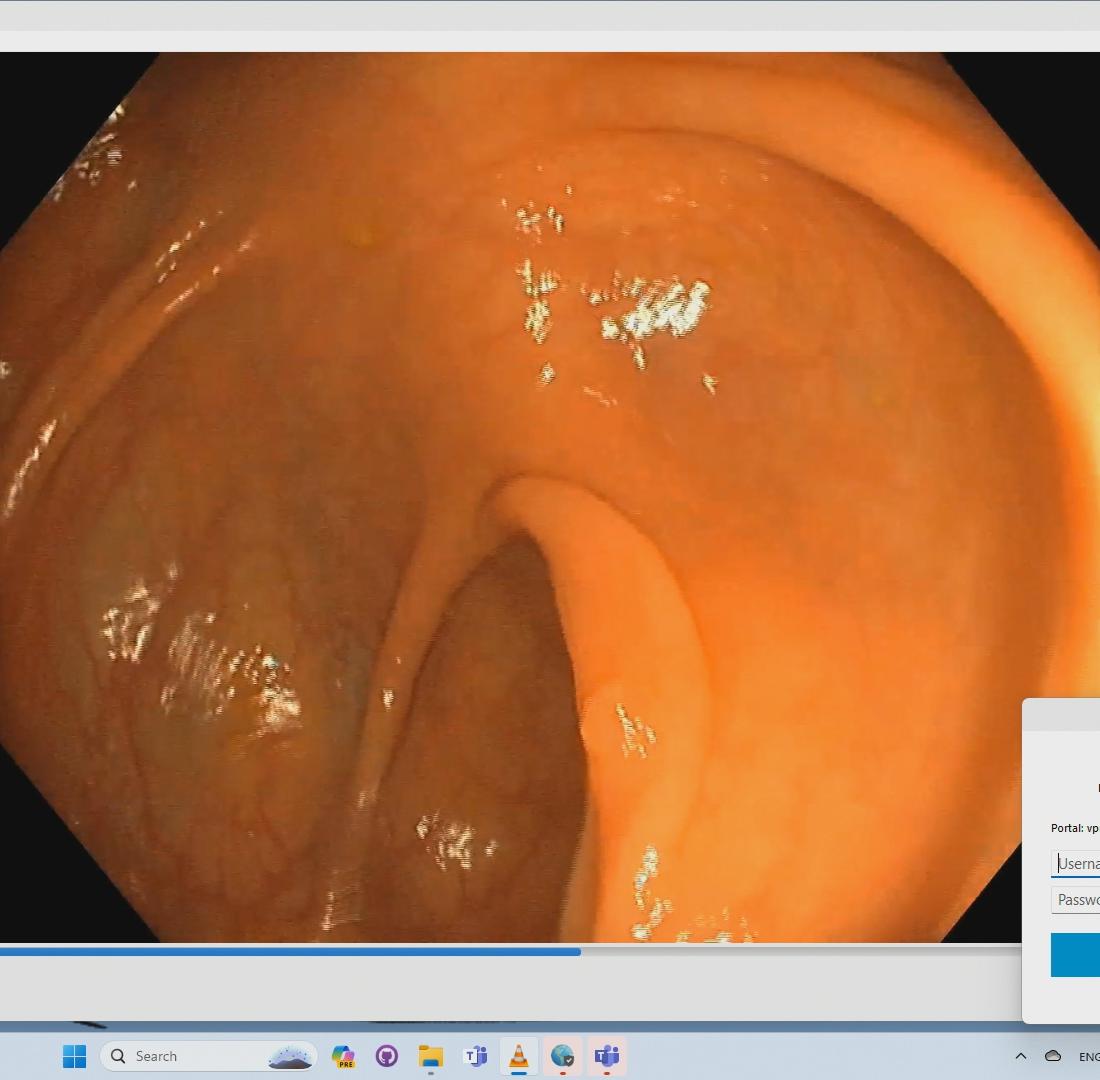The height and width of the screenshot is (1080, 1100).
Task: Open the globe-with-shield VPN taskbar icon
Action: point(563,1056)
